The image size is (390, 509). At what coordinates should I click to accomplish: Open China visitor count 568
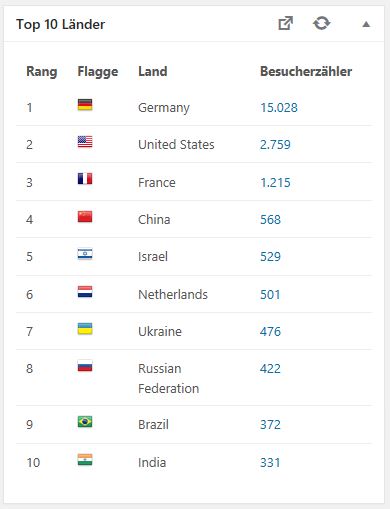270,220
